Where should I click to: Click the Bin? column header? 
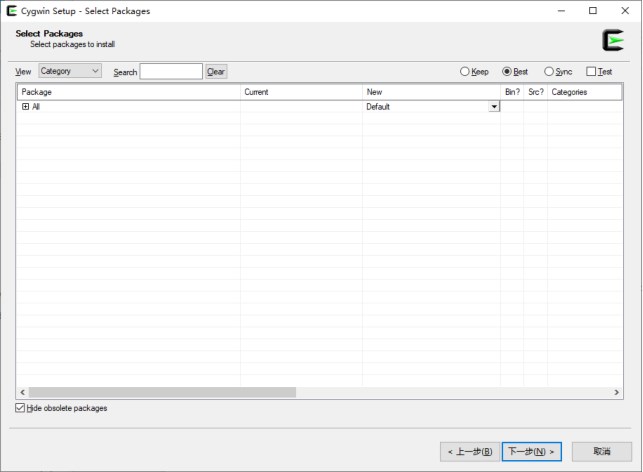tap(512, 92)
